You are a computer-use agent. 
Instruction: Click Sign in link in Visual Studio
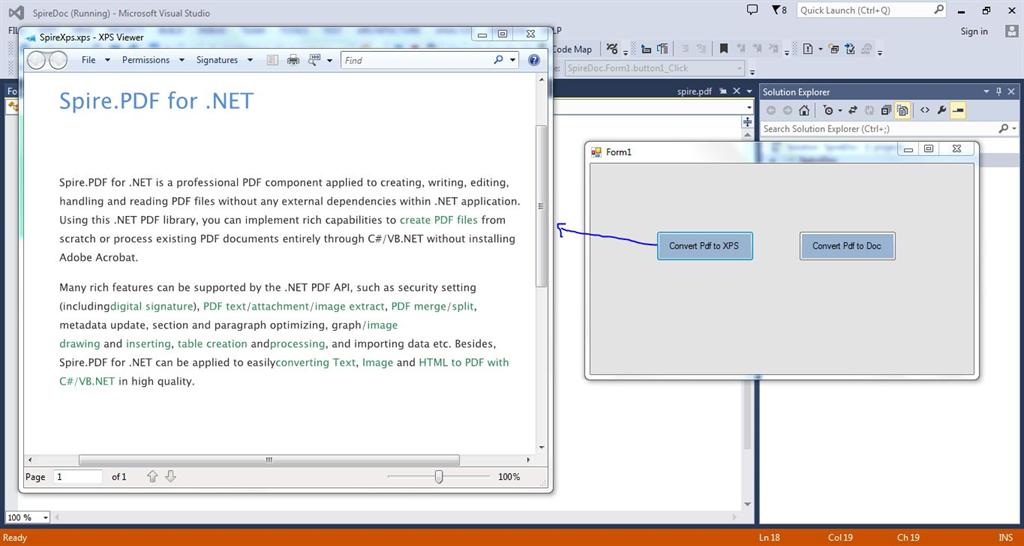click(974, 31)
